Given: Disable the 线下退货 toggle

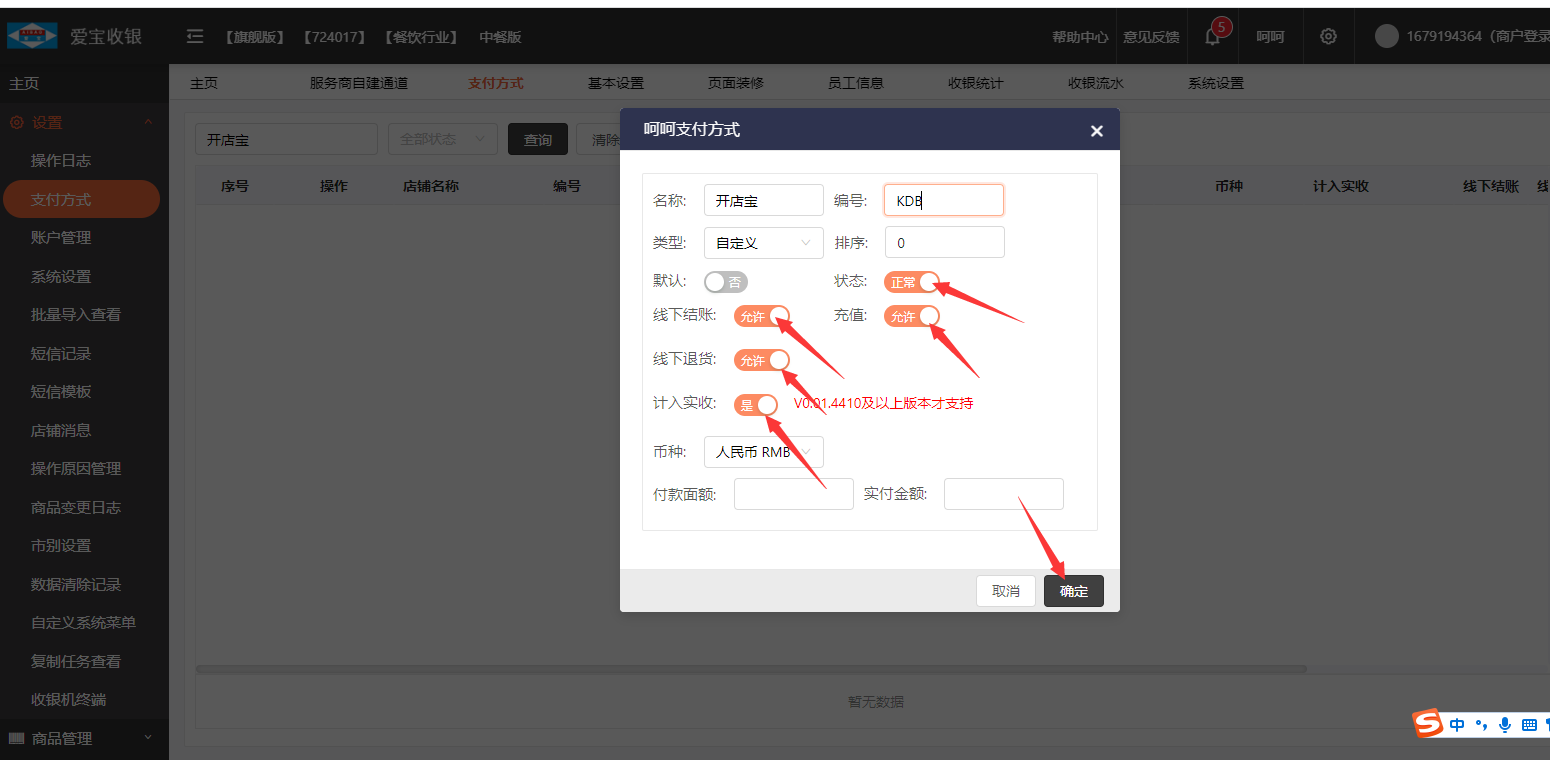Looking at the screenshot, I should pos(761,360).
